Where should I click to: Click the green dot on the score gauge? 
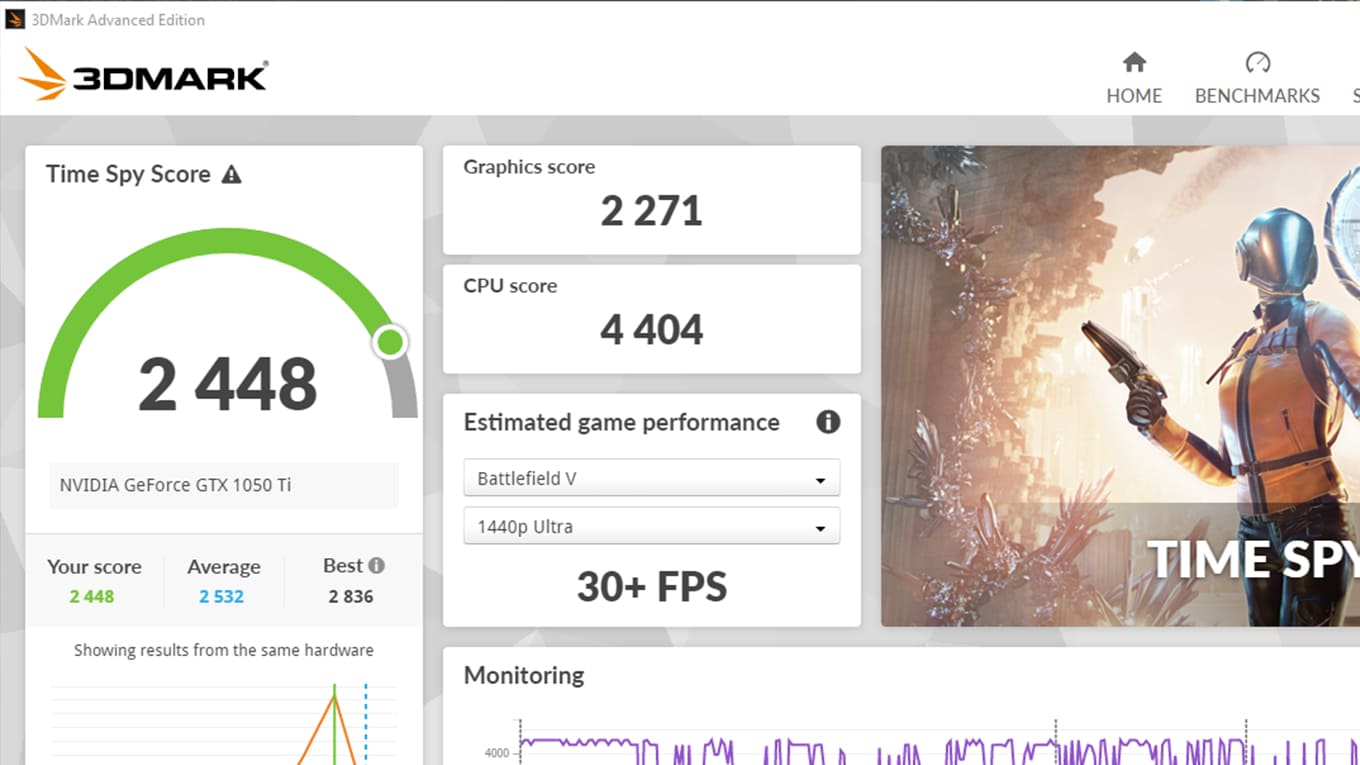pos(390,343)
